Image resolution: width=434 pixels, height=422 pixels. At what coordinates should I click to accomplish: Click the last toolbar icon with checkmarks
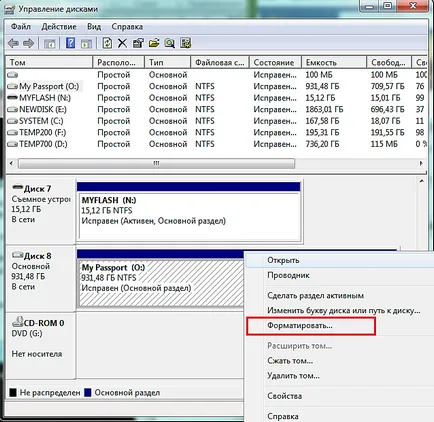[185, 43]
